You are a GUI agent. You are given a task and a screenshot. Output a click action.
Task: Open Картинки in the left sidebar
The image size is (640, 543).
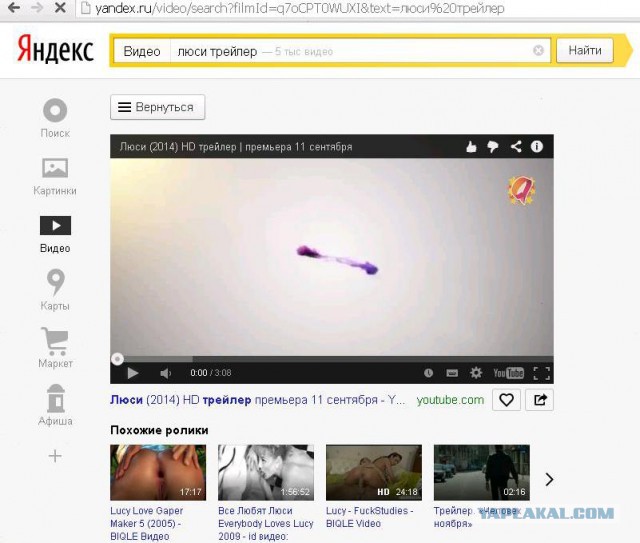pyautogui.click(x=55, y=176)
